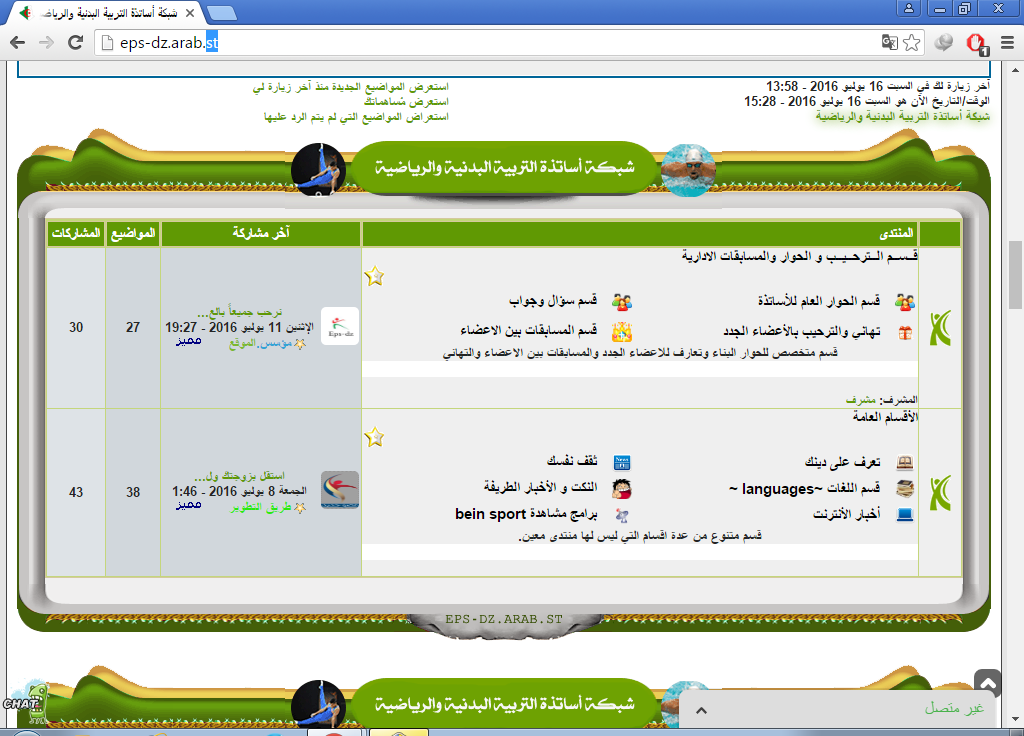This screenshot has height=736, width=1024.
Task: Reload the current page
Action: (74, 43)
